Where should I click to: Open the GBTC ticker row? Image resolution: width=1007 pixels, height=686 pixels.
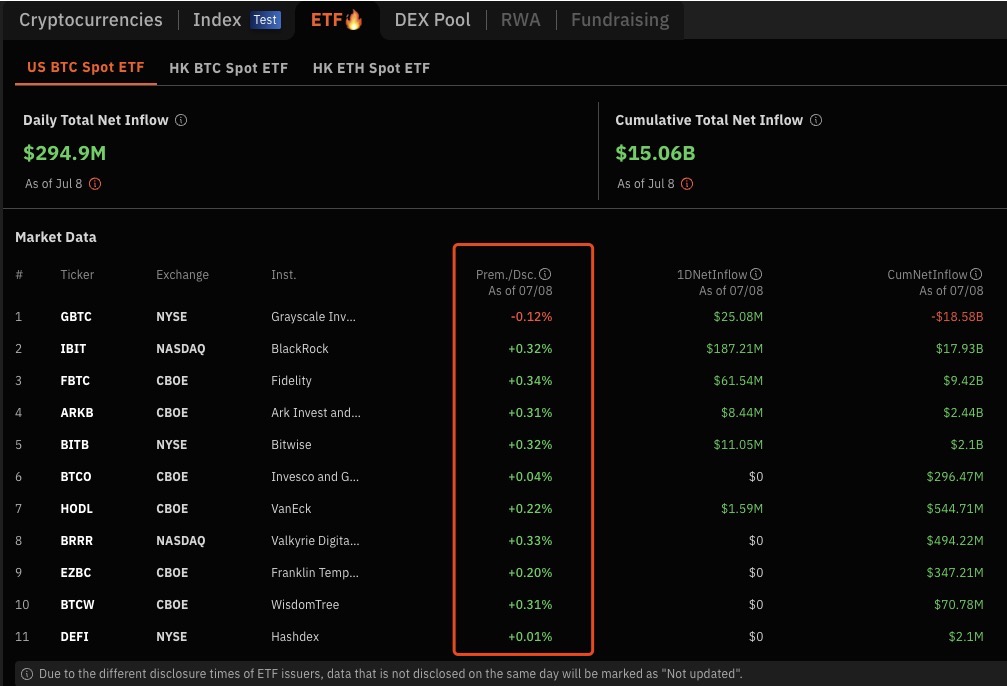(x=76, y=317)
